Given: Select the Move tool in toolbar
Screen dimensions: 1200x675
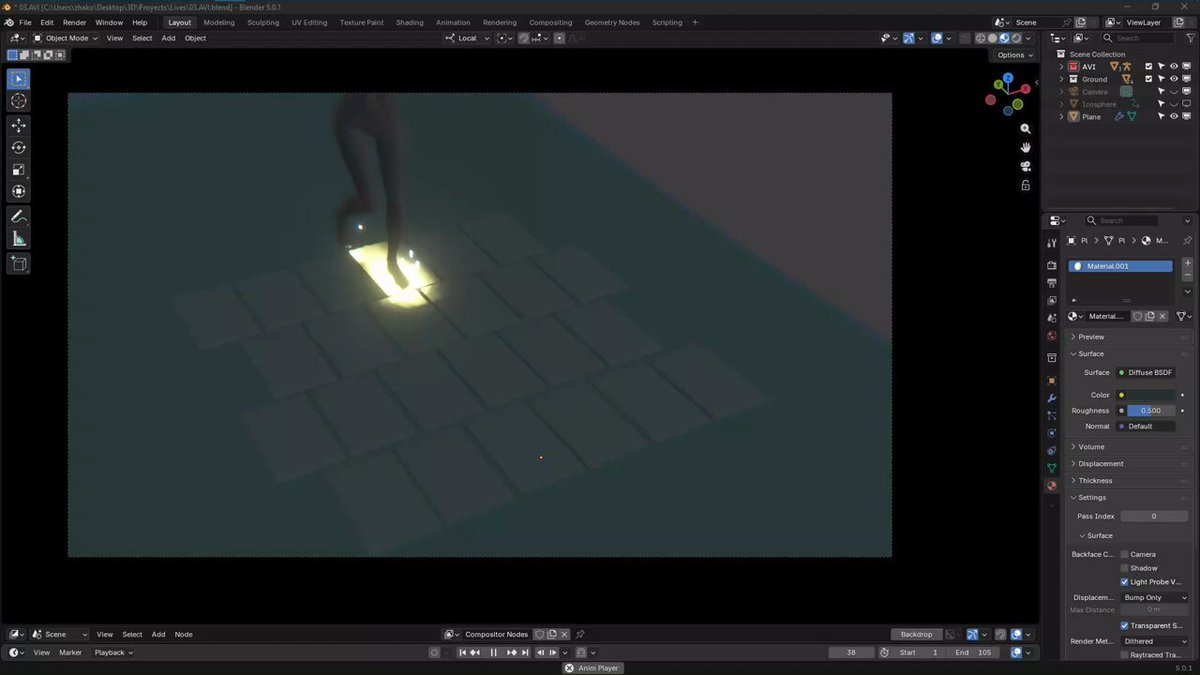Looking at the screenshot, I should 19,125.
